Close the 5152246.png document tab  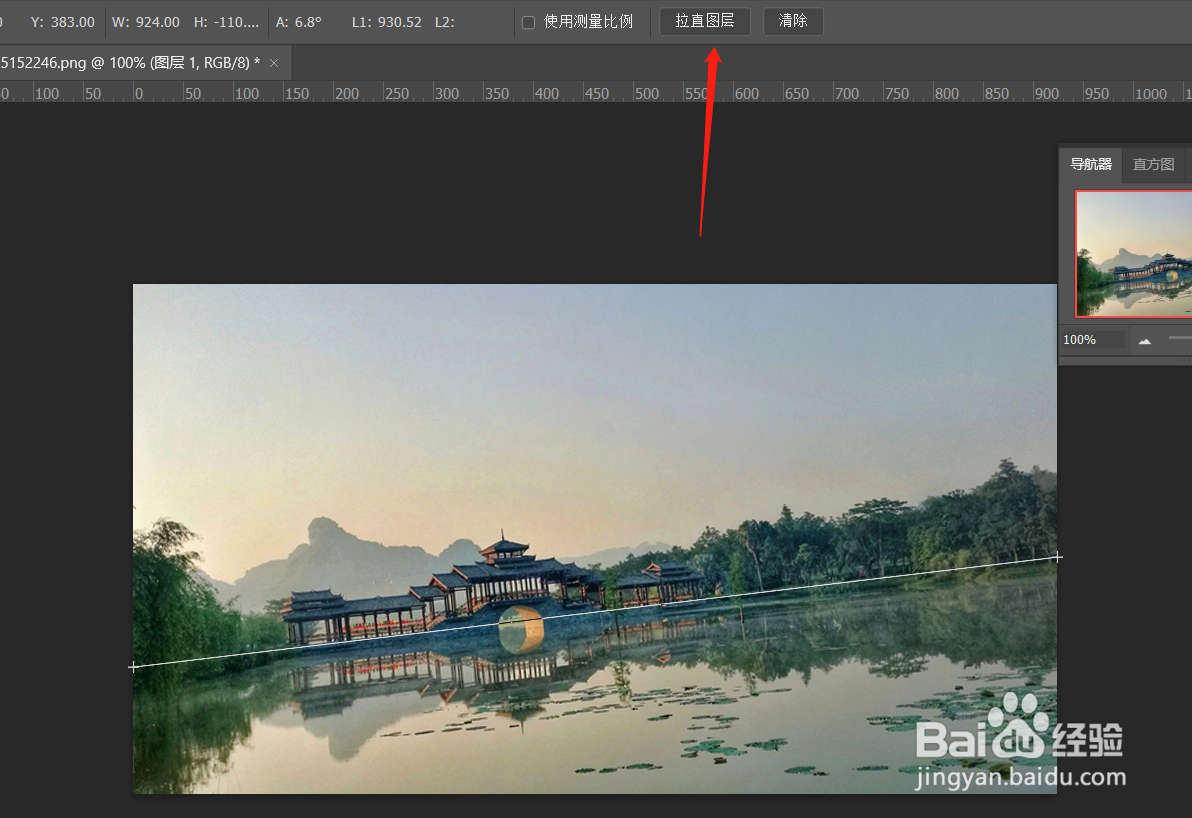[x=274, y=63]
